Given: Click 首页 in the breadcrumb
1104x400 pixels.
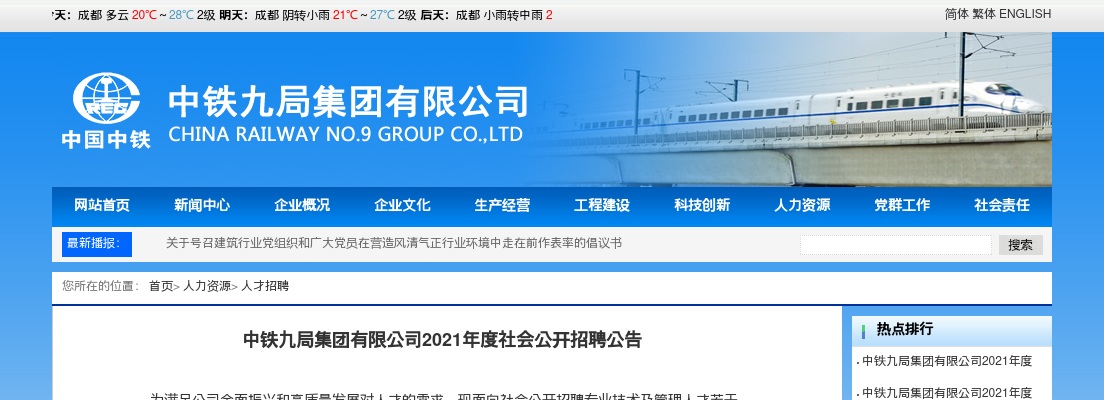Looking at the screenshot, I should (x=161, y=286).
